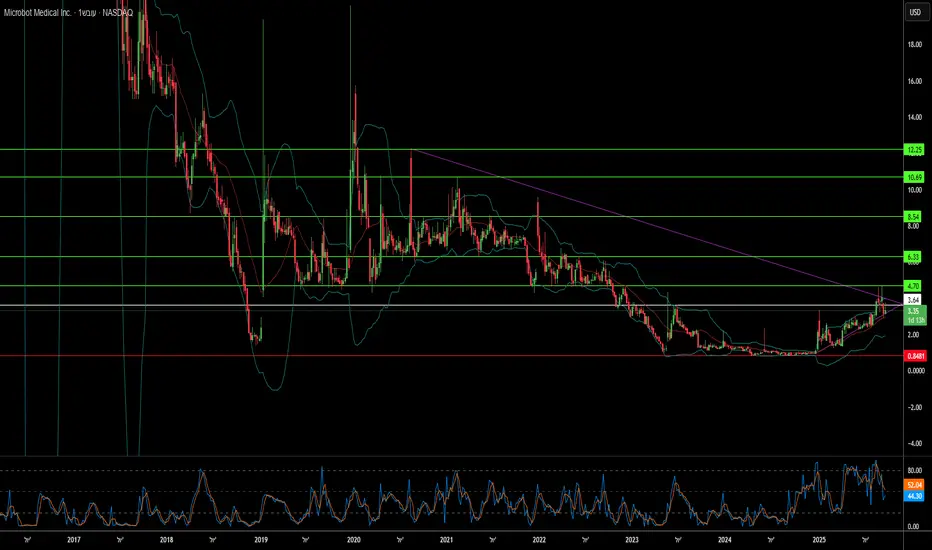Click the -4.00 price axis value
The width and height of the screenshot is (932, 550).
(x=915, y=444)
